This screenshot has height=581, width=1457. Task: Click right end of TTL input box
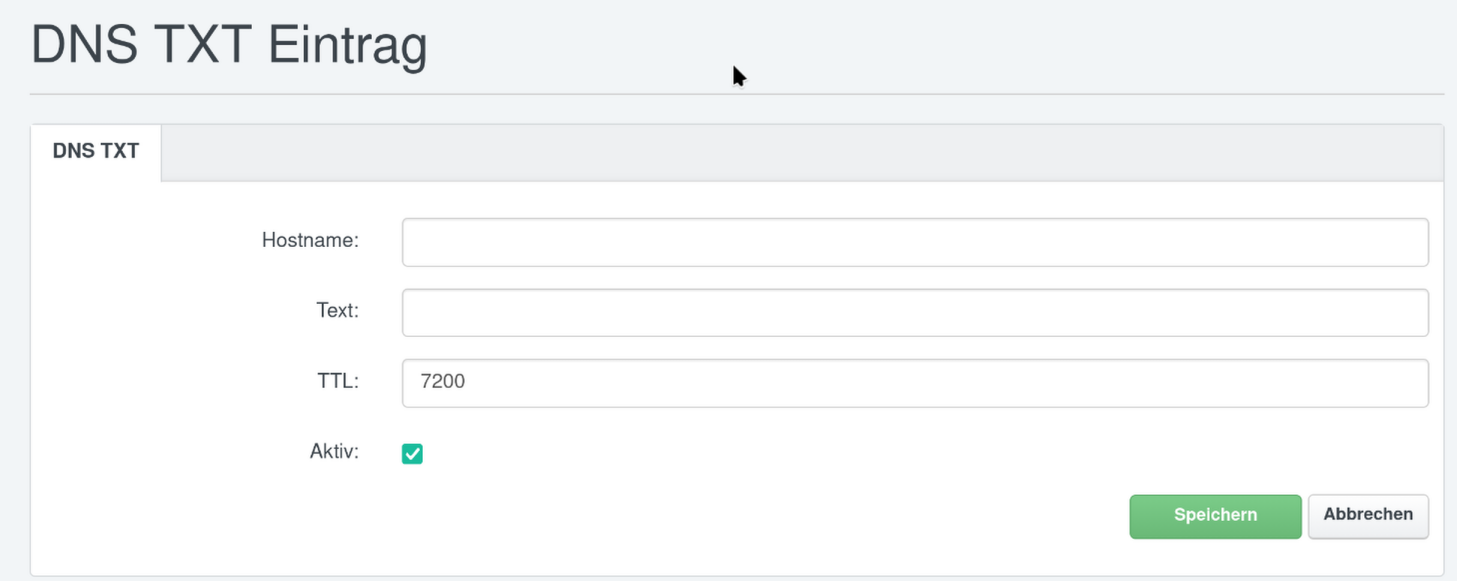[1405, 383]
